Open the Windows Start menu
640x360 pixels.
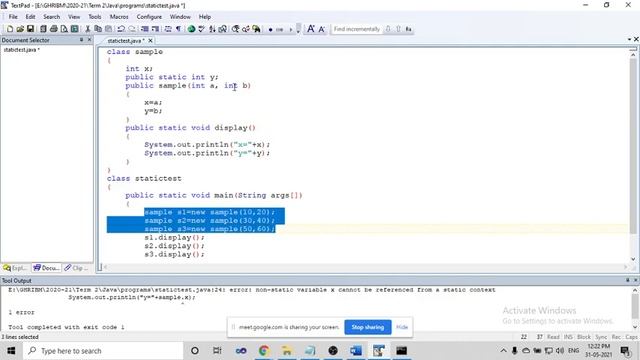pos(11,351)
